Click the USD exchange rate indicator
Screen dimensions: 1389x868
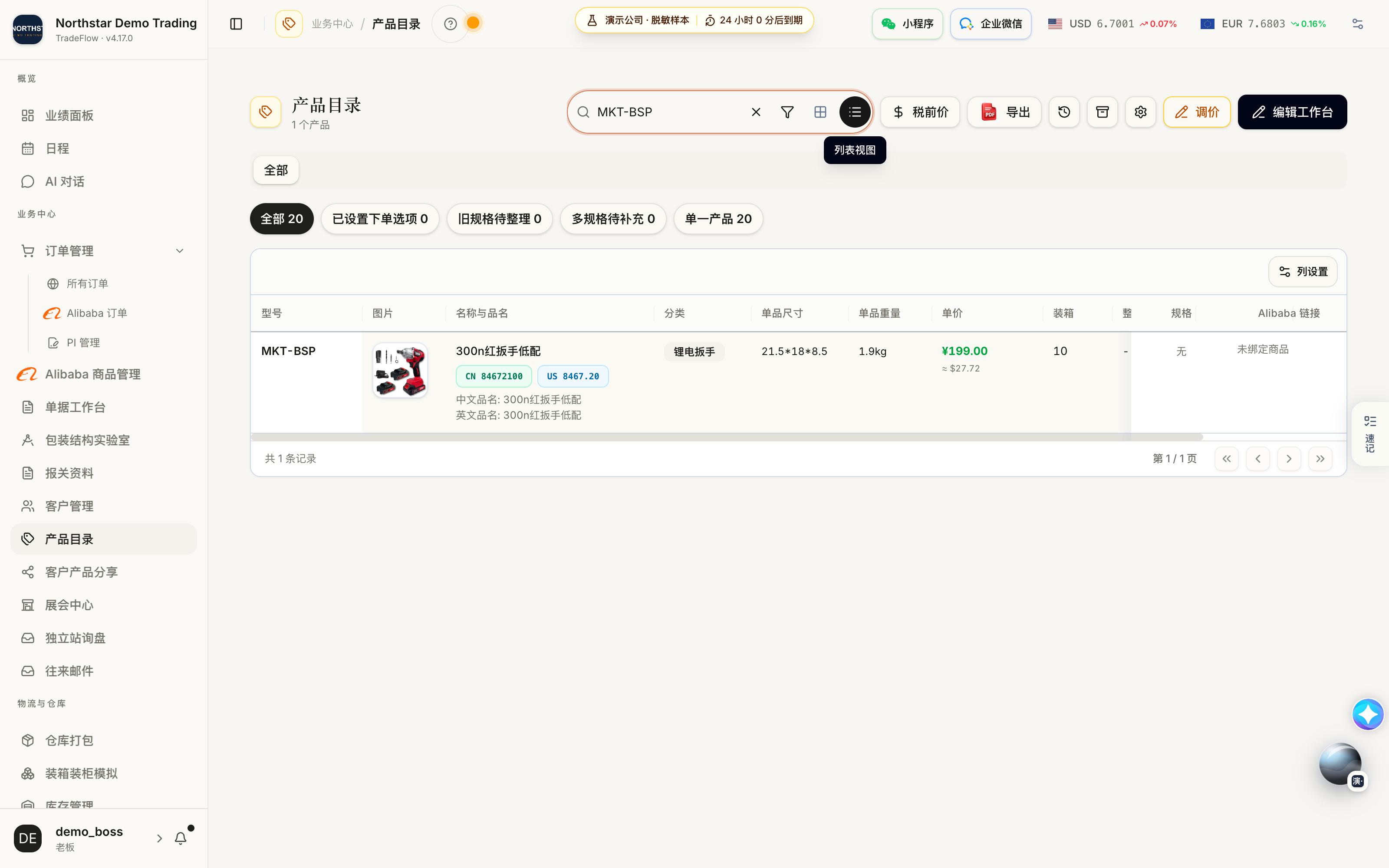coord(1113,23)
